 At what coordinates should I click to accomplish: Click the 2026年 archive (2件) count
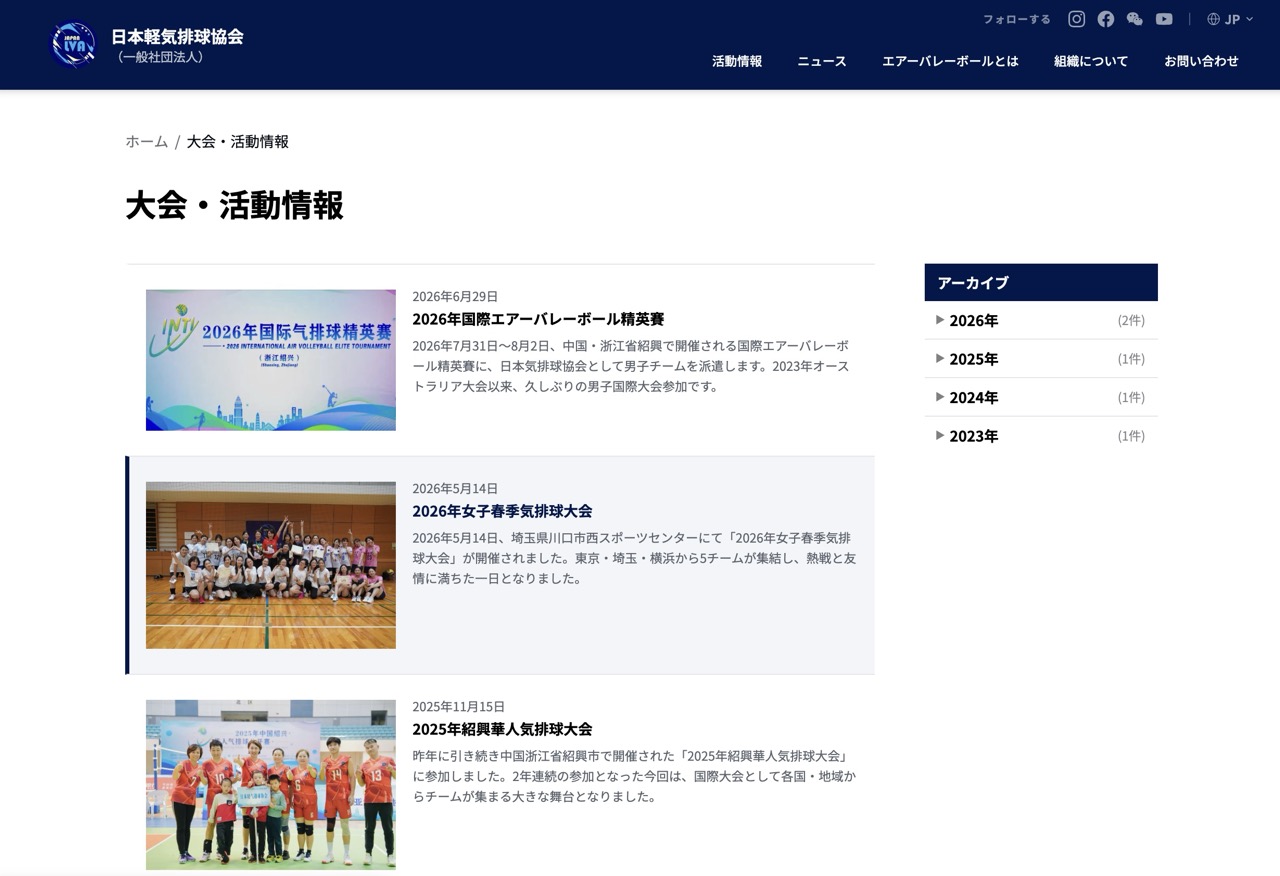1131,320
